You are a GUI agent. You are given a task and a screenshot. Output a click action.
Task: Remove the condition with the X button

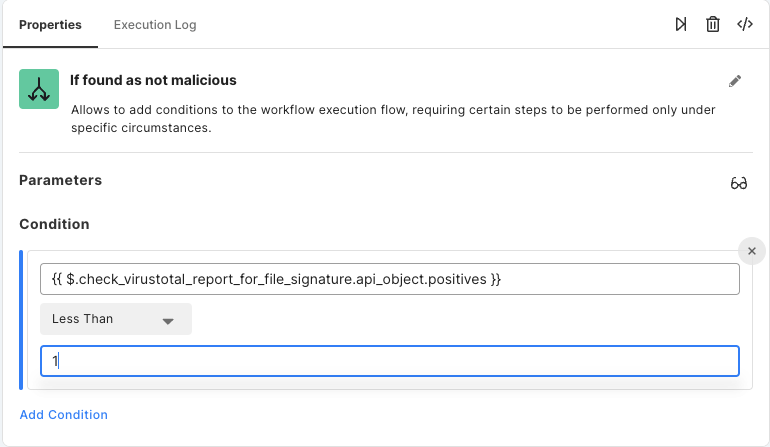click(x=751, y=251)
